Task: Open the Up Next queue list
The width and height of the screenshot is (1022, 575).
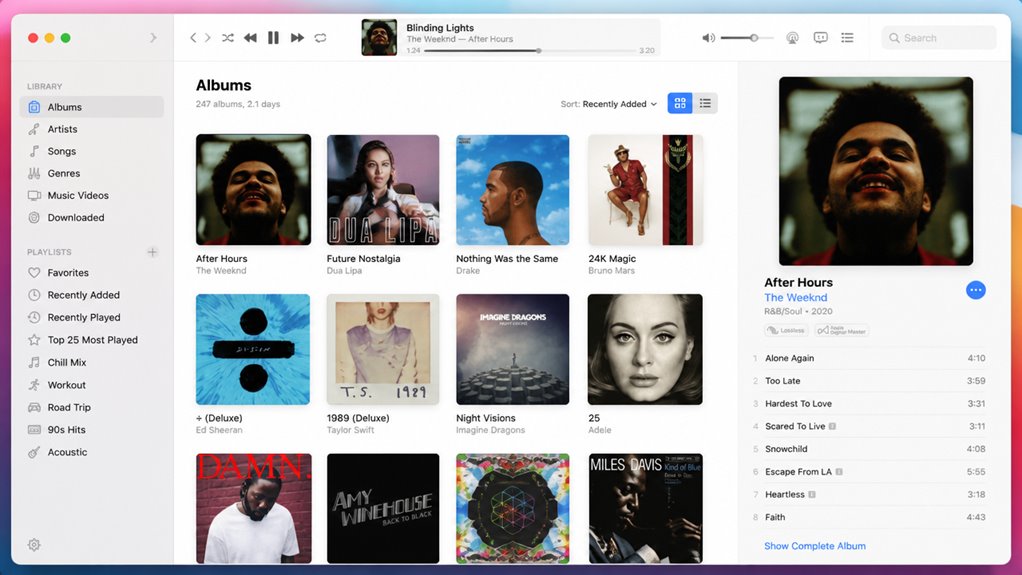Action: point(847,38)
